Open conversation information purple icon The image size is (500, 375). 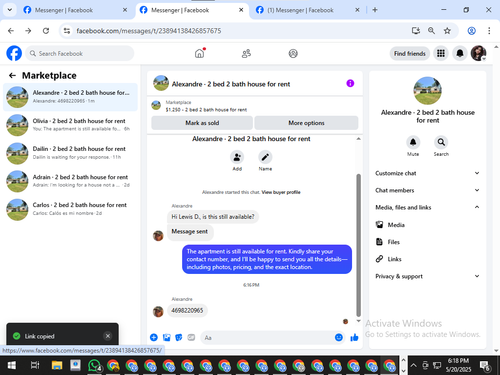click(x=350, y=83)
